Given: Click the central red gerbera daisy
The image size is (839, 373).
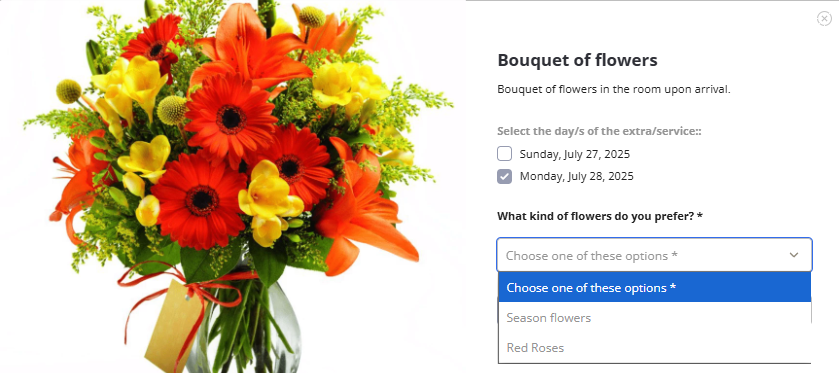Looking at the screenshot, I should tap(231, 119).
